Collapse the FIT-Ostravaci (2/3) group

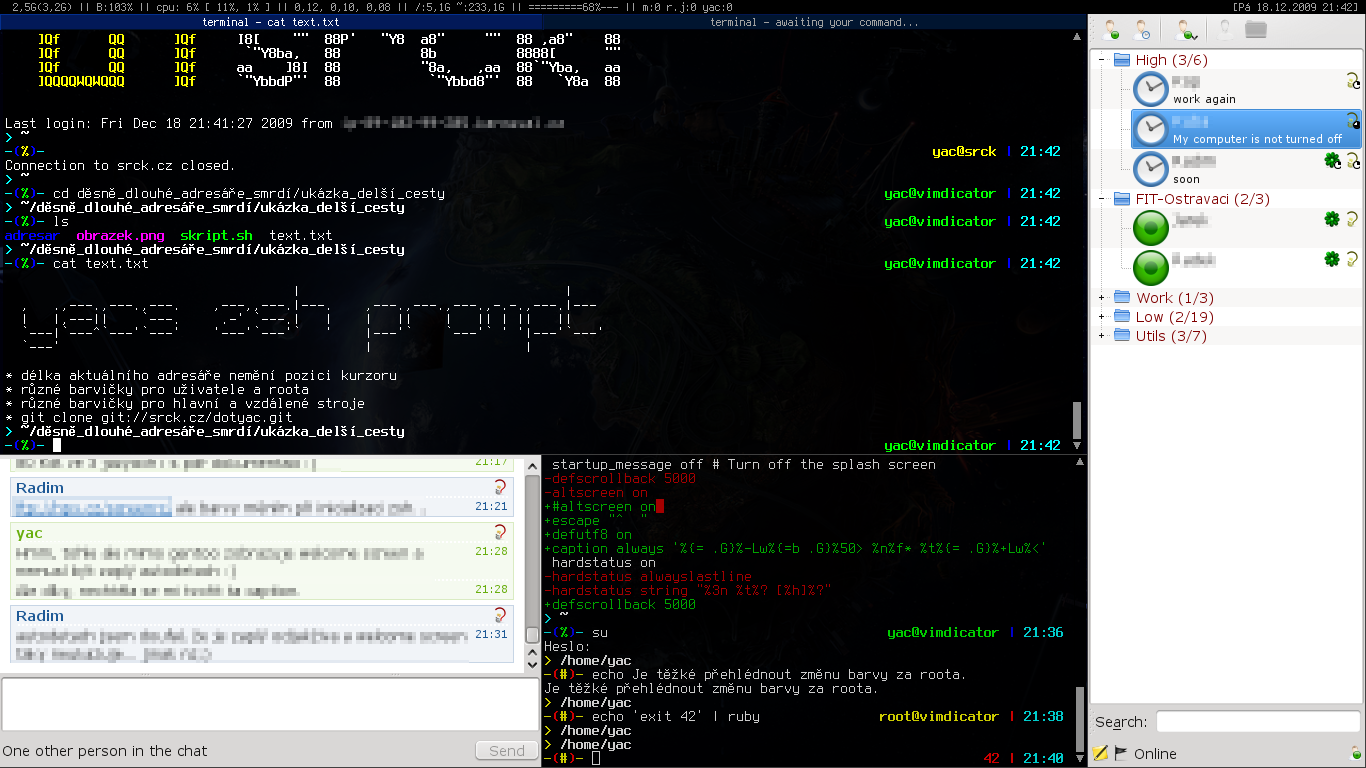pyautogui.click(x=1102, y=199)
